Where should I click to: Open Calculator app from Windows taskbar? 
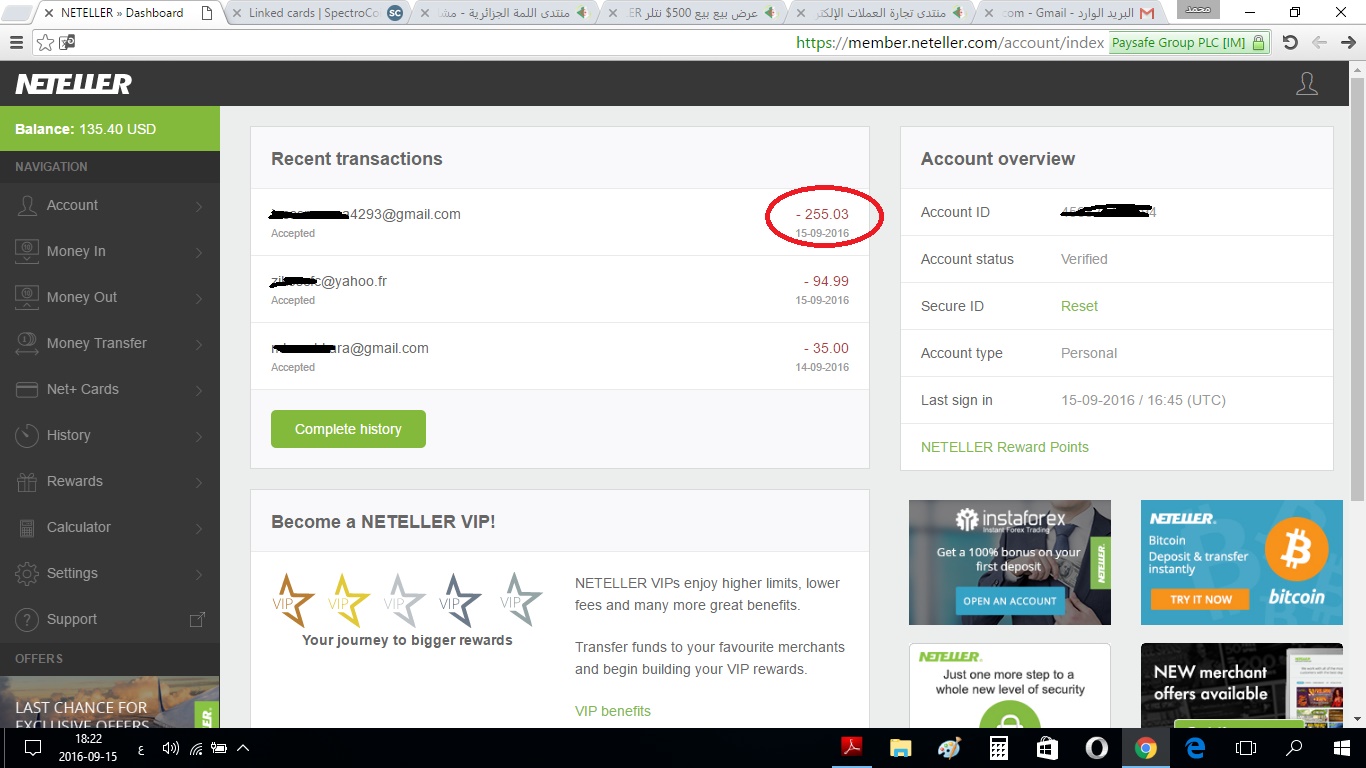(x=998, y=748)
